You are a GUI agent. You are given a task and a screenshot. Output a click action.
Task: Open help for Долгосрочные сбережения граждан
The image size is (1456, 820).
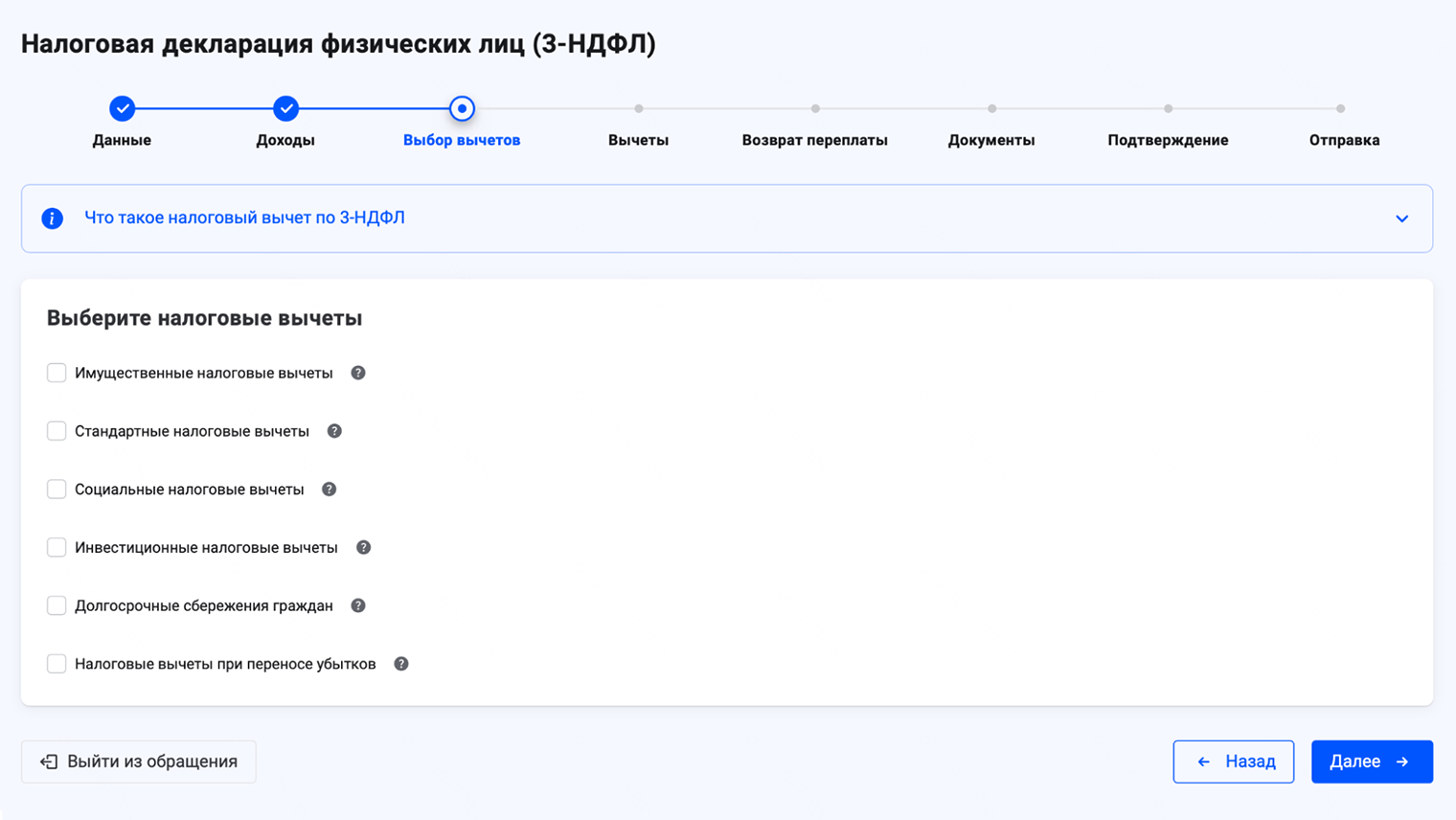(358, 605)
